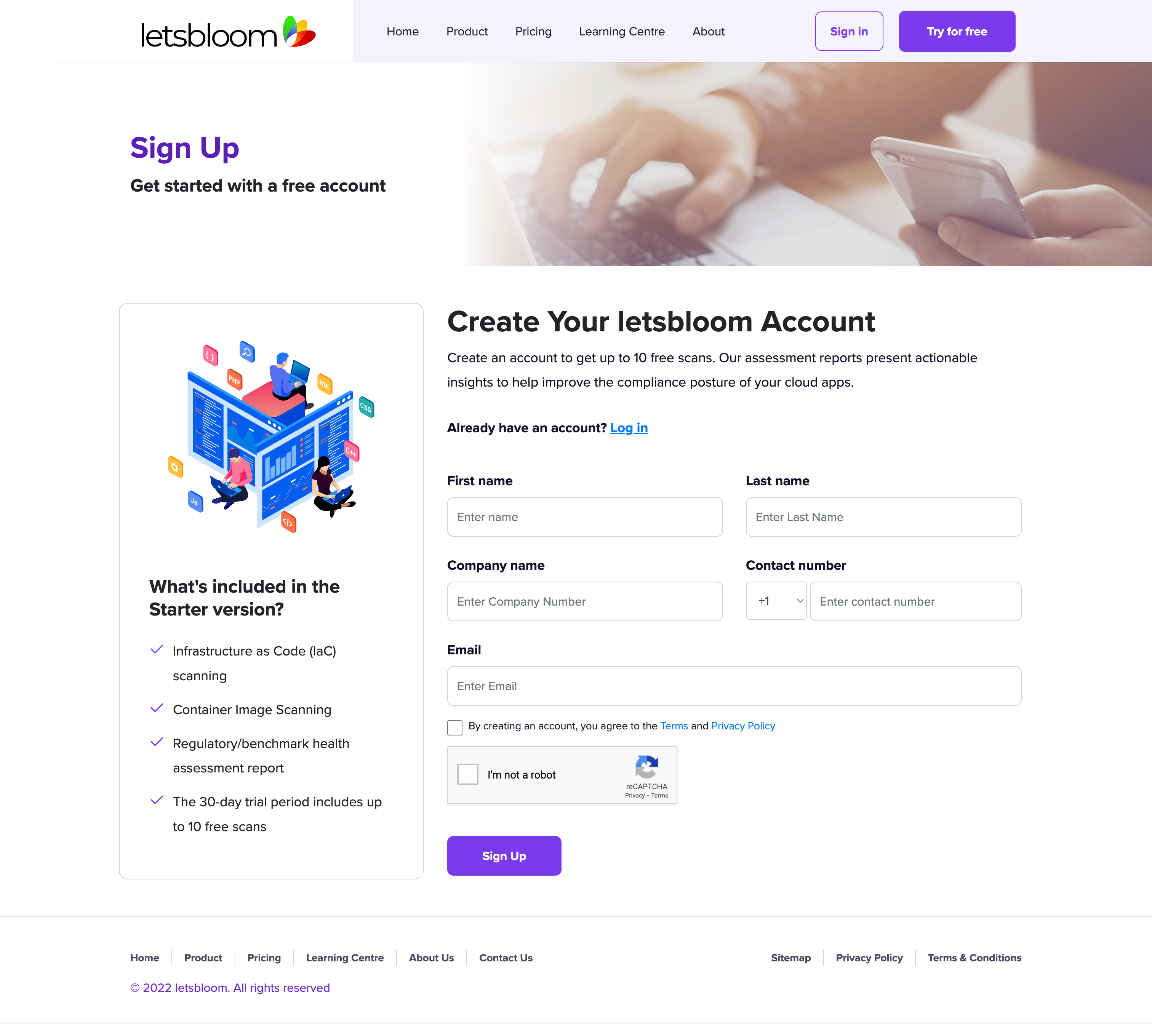Click the Log in link
This screenshot has width=1152, height=1036.
click(x=629, y=428)
